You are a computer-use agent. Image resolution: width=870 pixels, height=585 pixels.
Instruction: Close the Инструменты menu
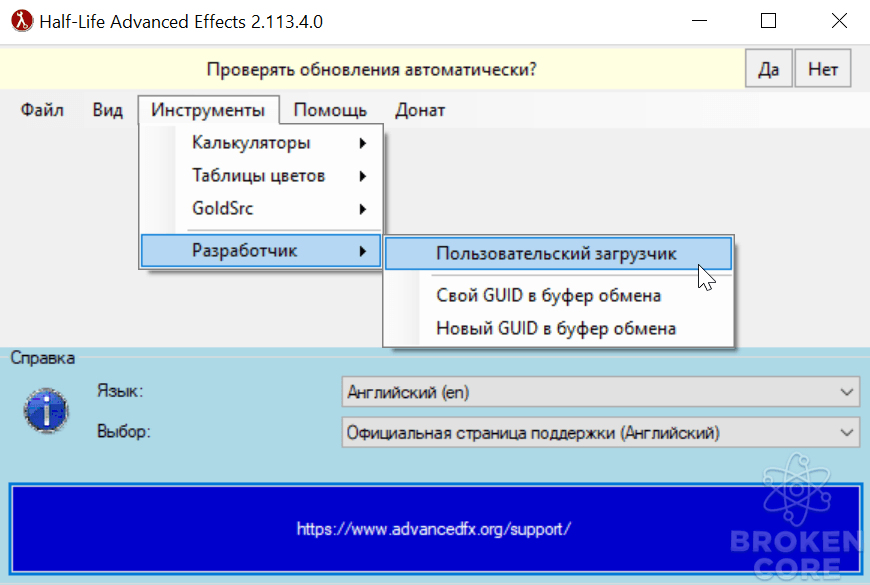208,110
